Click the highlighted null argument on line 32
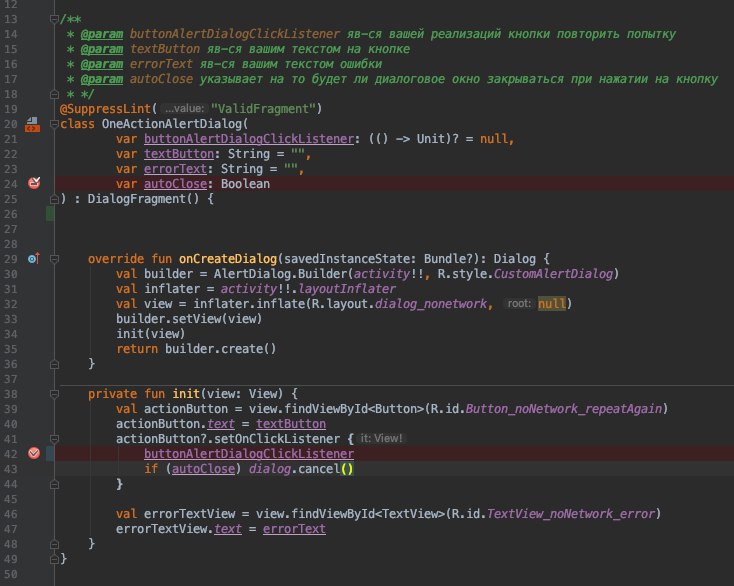Image resolution: width=734 pixels, height=586 pixels. point(552,304)
